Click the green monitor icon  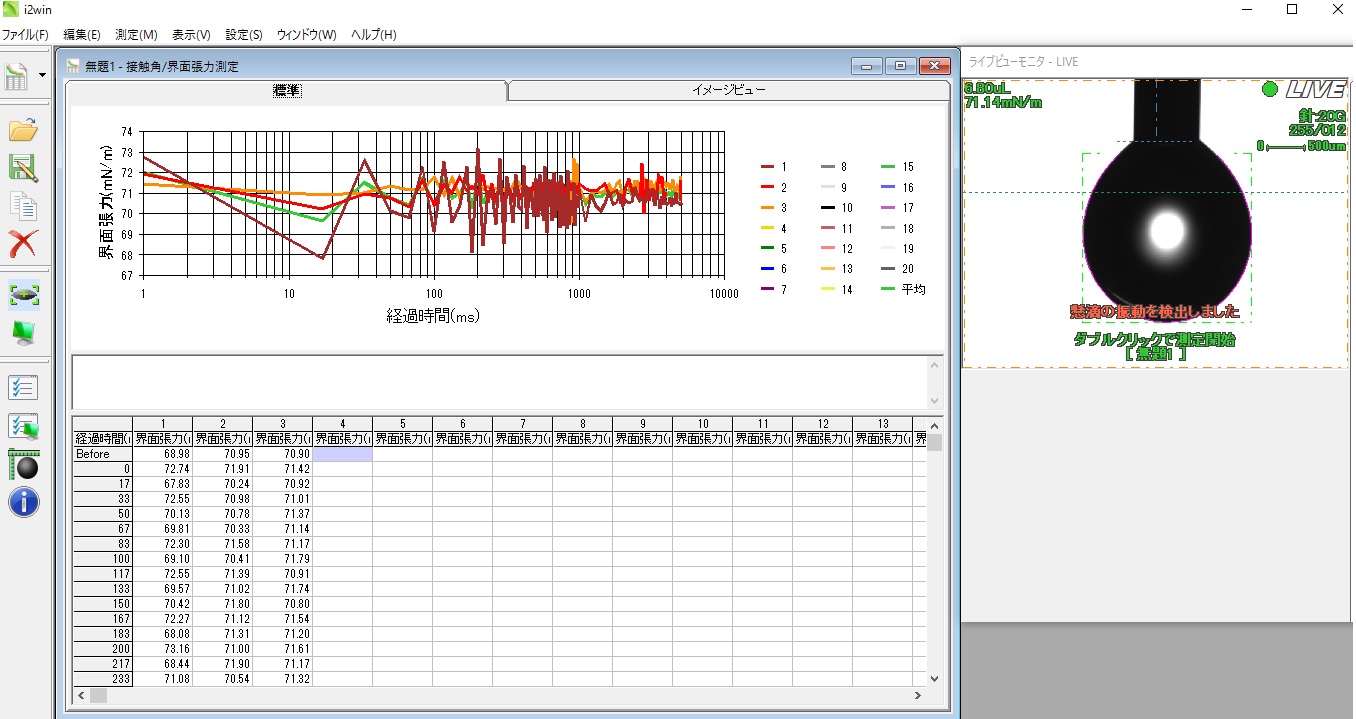click(x=23, y=331)
